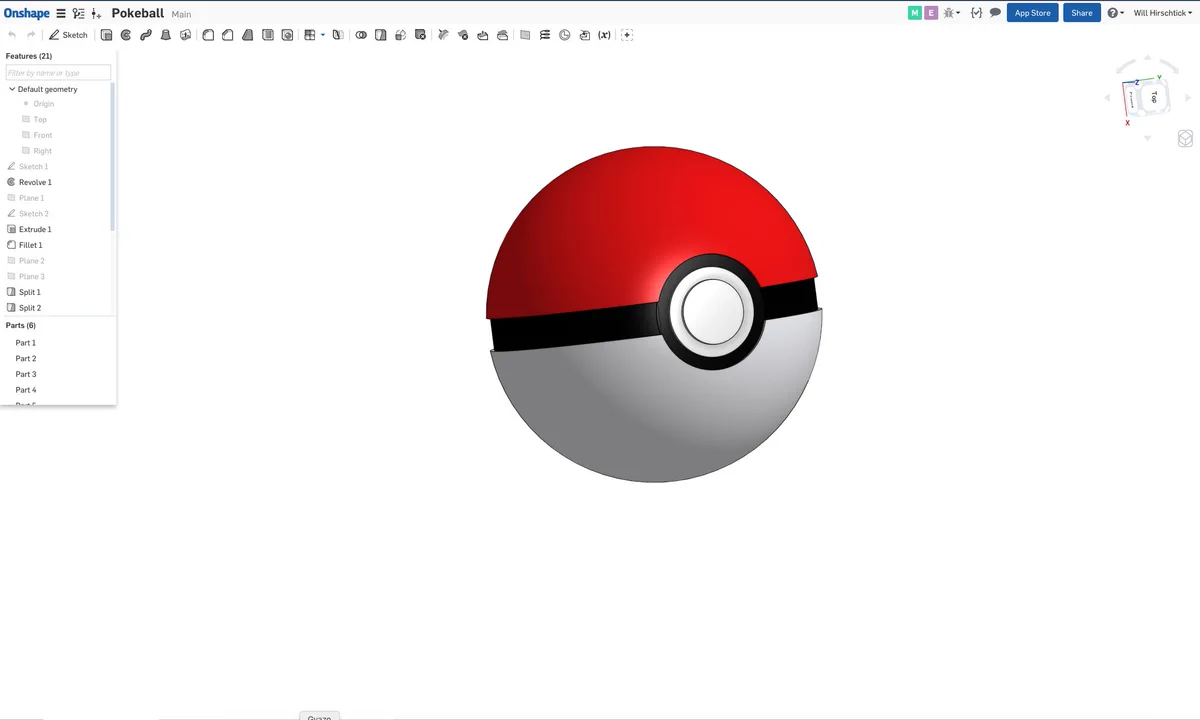1200x720 pixels.
Task: Select the Thicken tool in the toolbar
Action: 185,35
